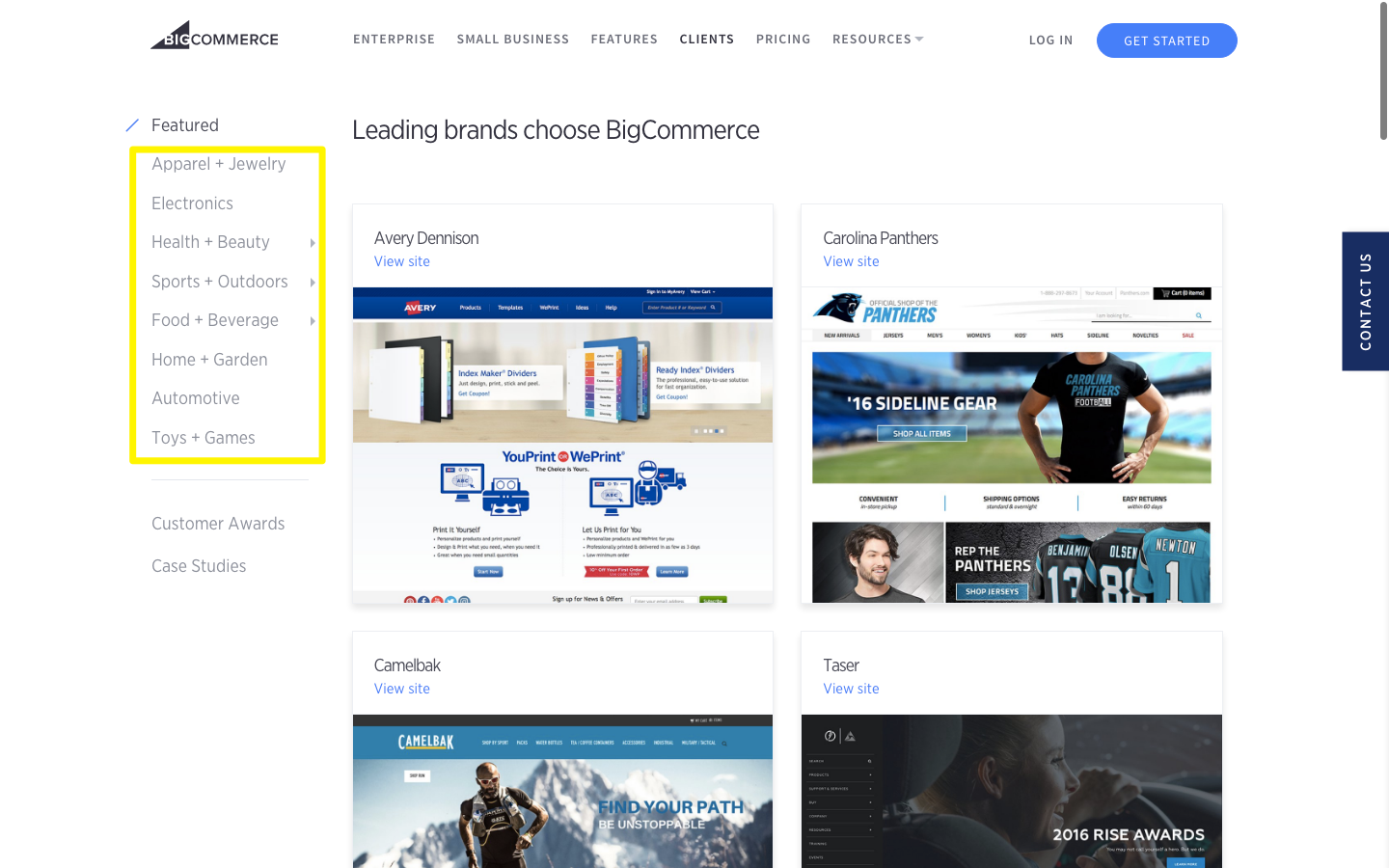Viewport: 1389px width, 868px height.
Task: Open the CONTACT US side tab
Action: (1364, 301)
